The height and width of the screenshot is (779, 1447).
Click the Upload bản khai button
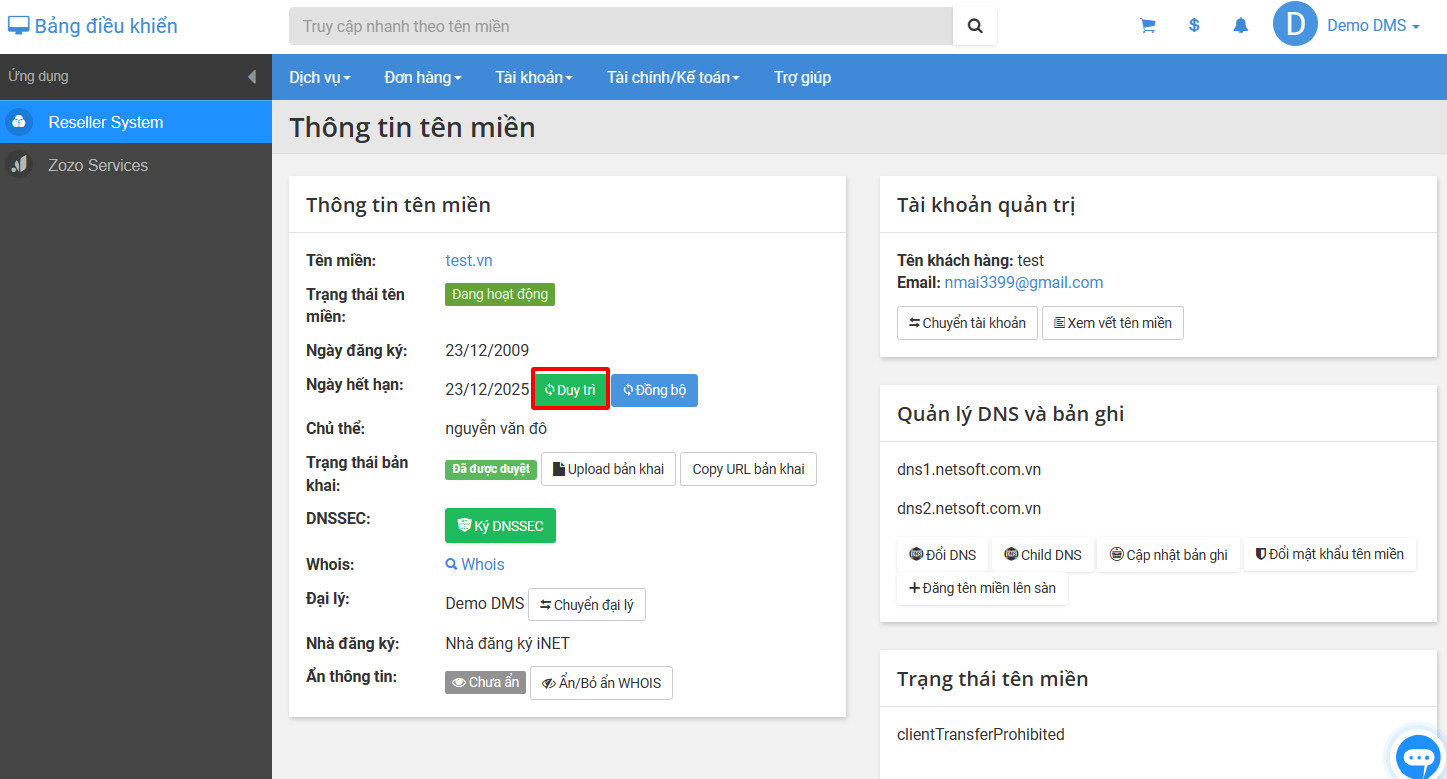(608, 469)
